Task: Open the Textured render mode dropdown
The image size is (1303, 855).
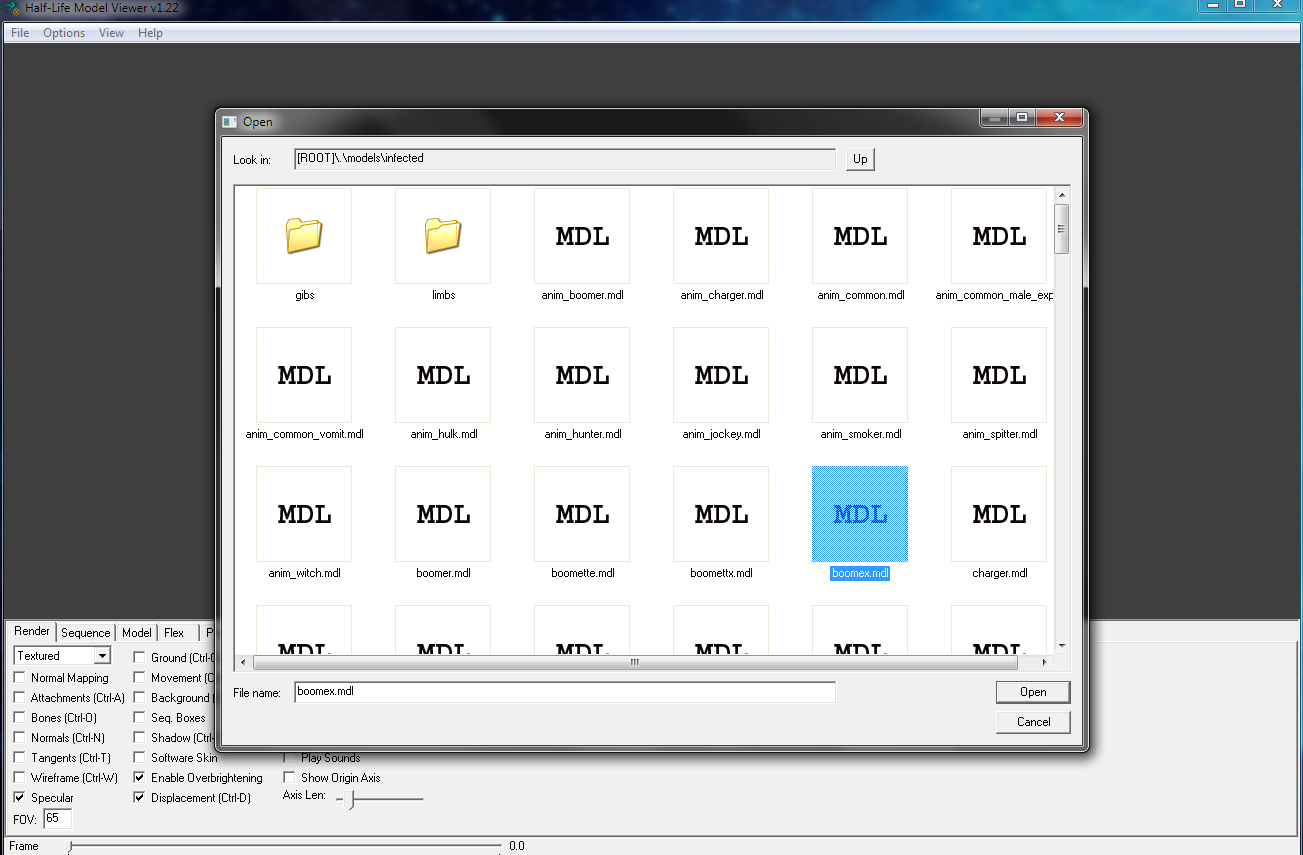Action: pyautogui.click(x=62, y=656)
